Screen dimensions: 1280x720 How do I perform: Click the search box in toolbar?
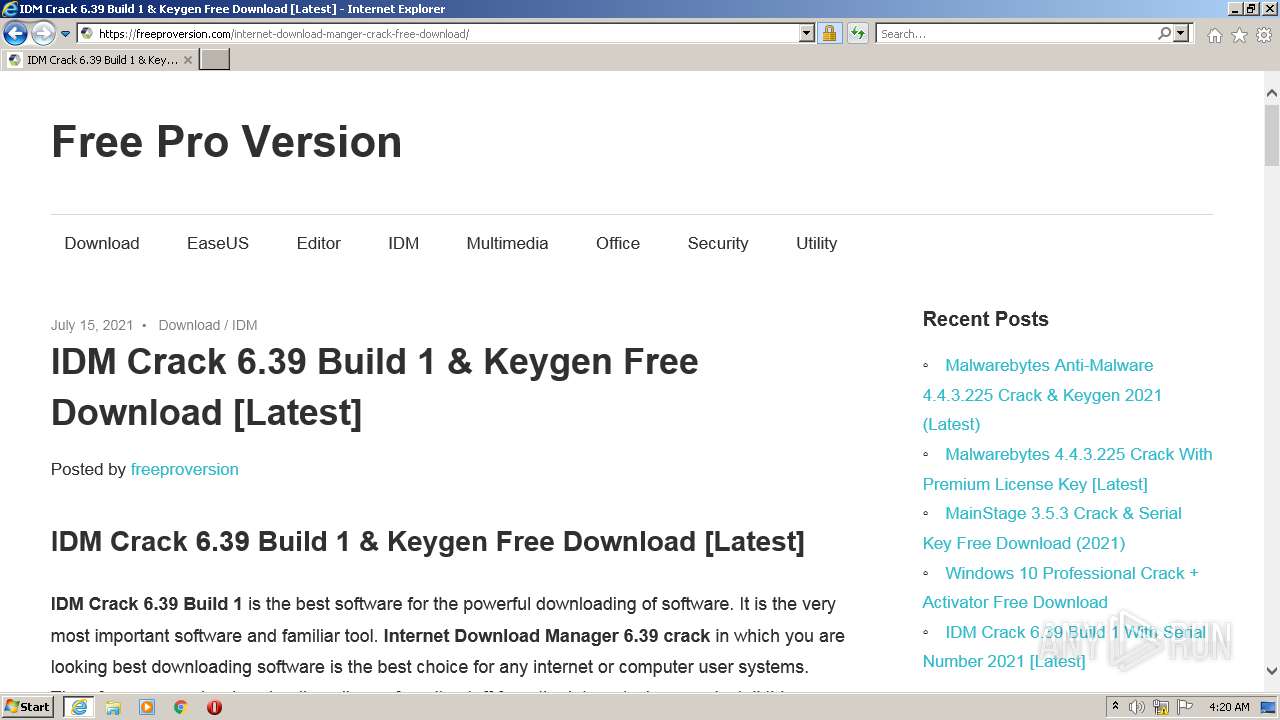coord(1015,34)
